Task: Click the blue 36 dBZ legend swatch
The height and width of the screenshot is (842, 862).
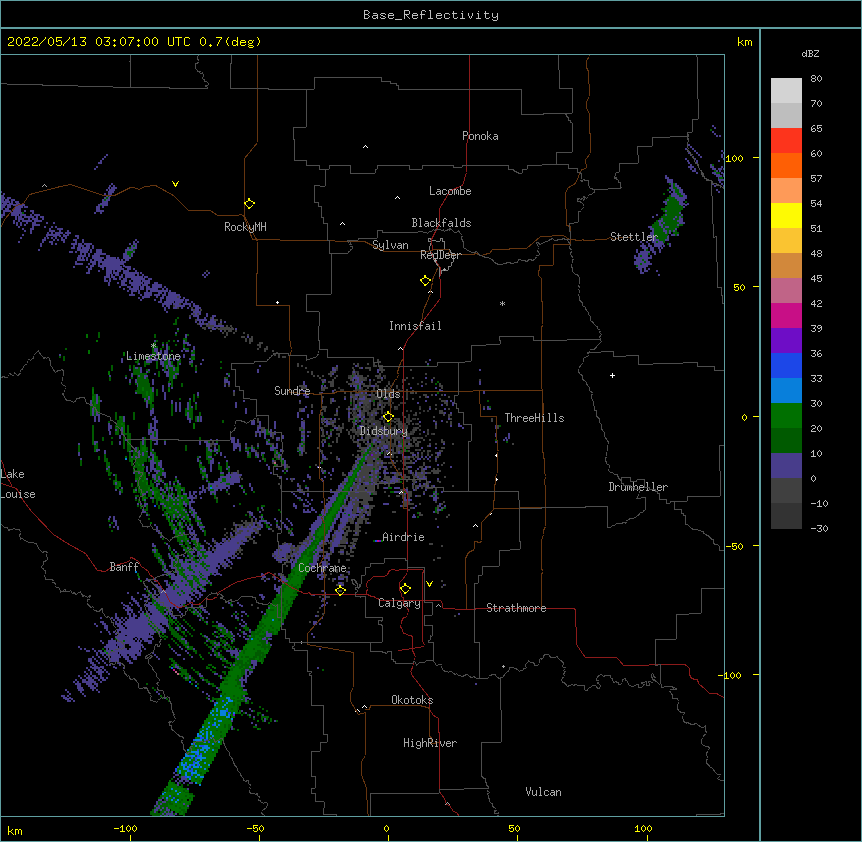Action: tap(786, 365)
